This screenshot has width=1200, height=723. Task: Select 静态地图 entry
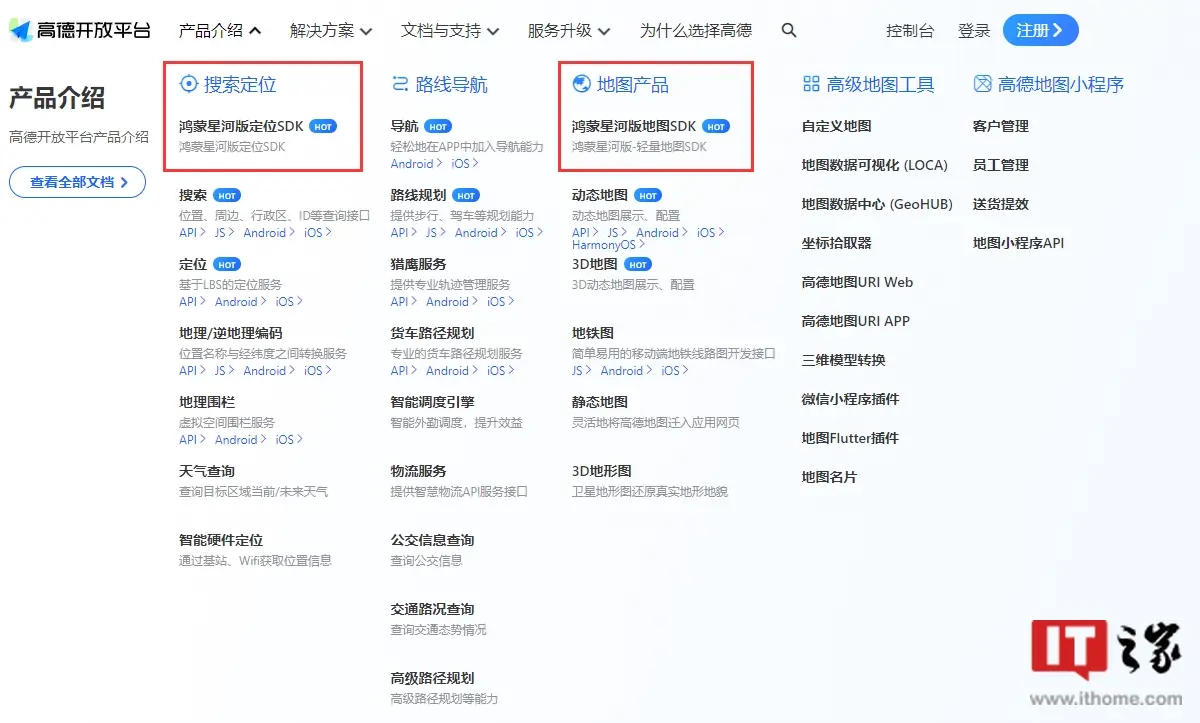tap(600, 402)
